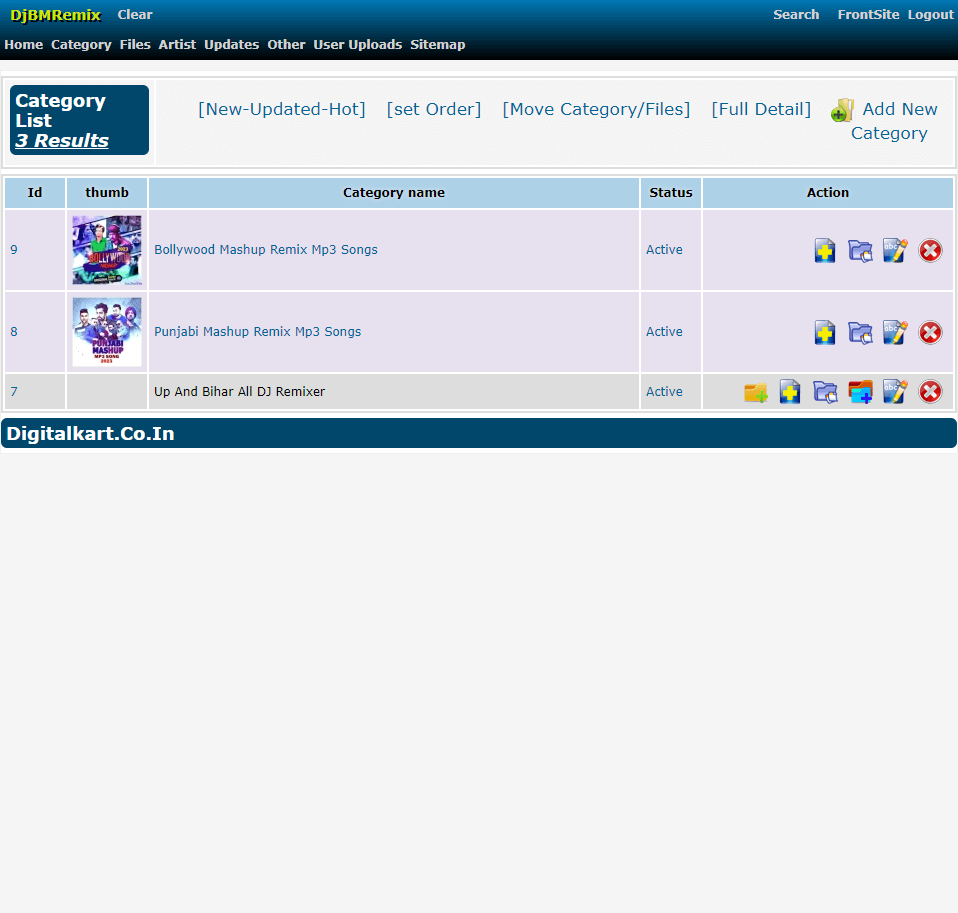The width and height of the screenshot is (958, 913).
Task: Go to Sitemap in the navigation bar
Action: click(x=437, y=45)
